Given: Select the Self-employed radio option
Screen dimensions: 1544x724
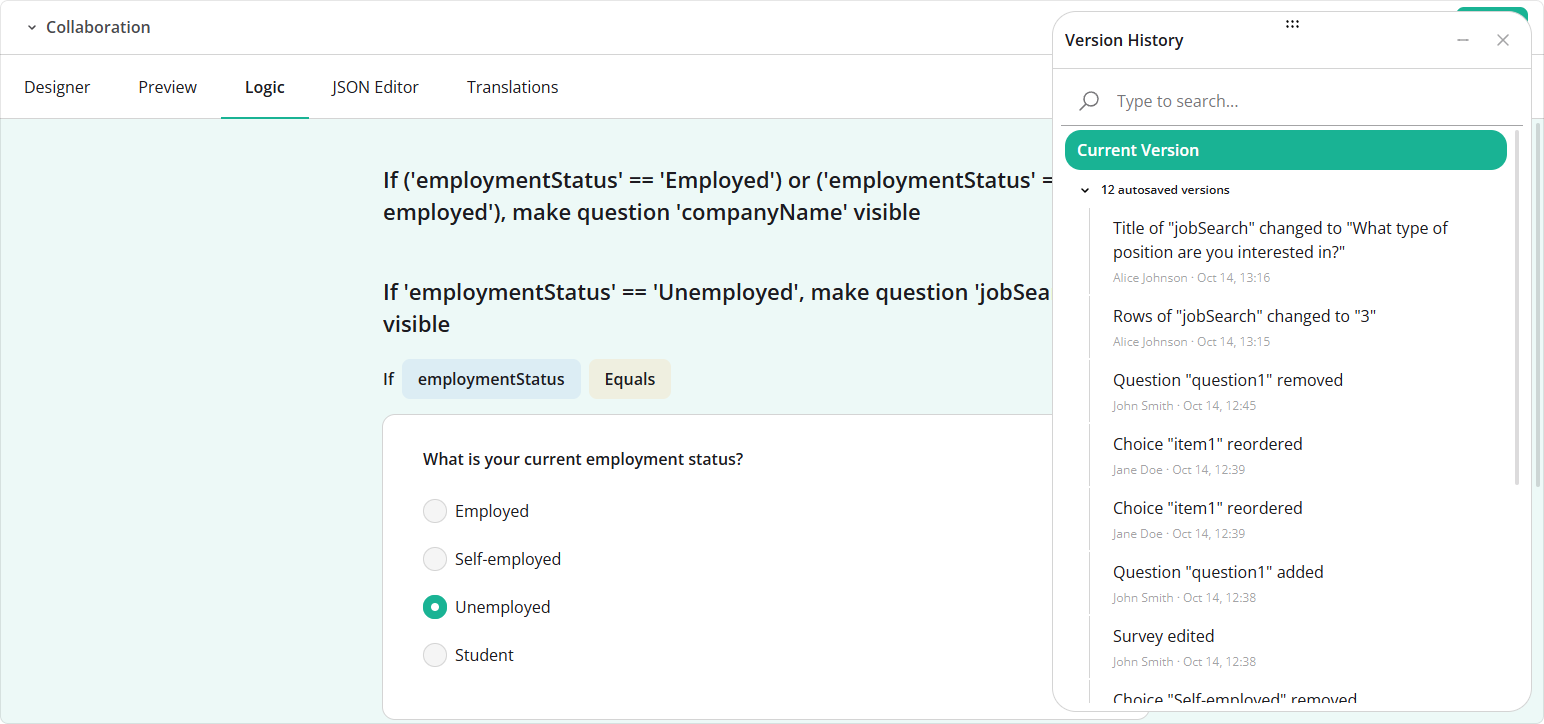Looking at the screenshot, I should pos(434,559).
